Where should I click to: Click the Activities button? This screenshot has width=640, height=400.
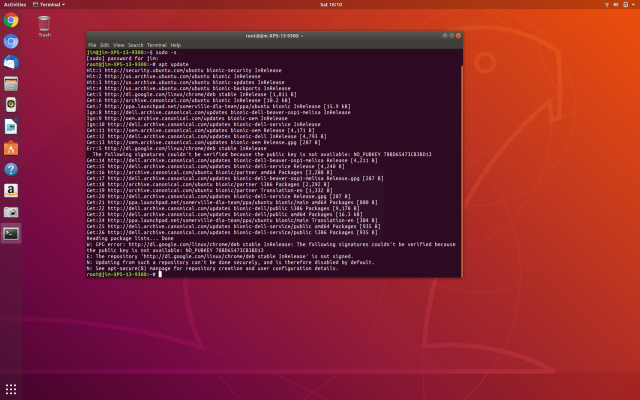15,4
